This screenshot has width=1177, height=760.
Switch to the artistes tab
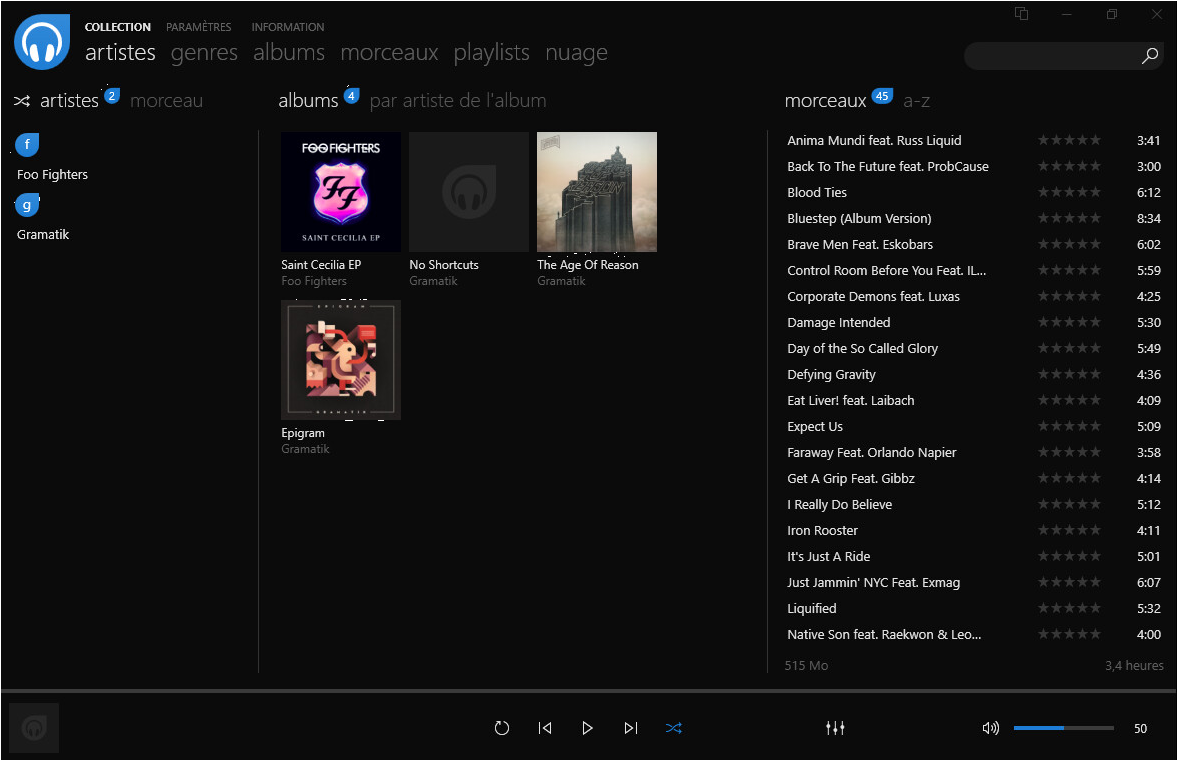tap(120, 53)
